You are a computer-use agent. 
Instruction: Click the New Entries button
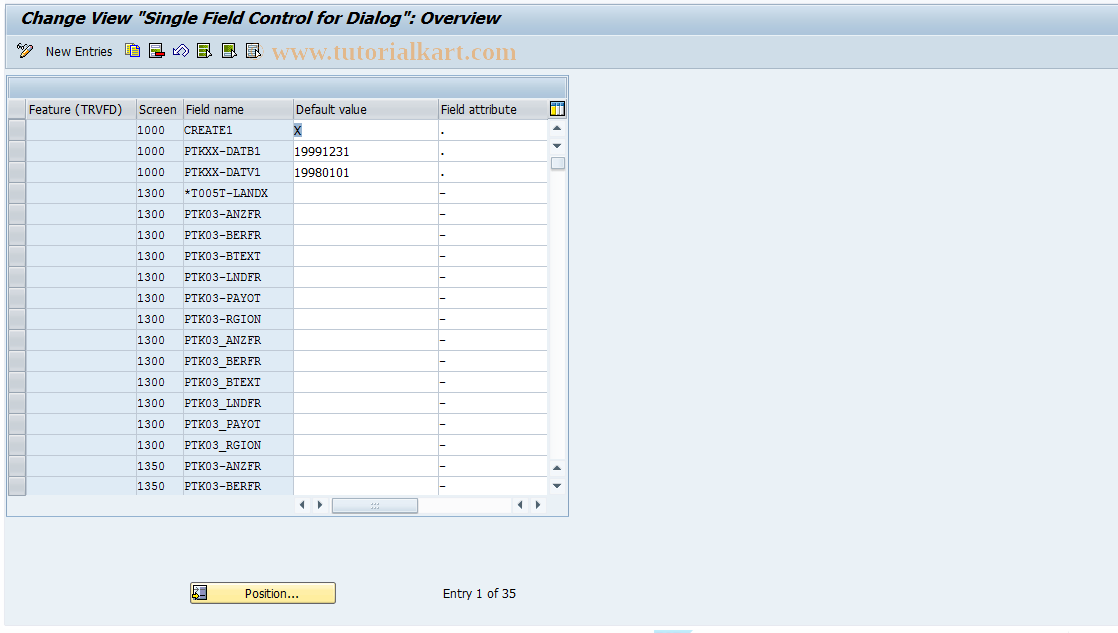79,51
